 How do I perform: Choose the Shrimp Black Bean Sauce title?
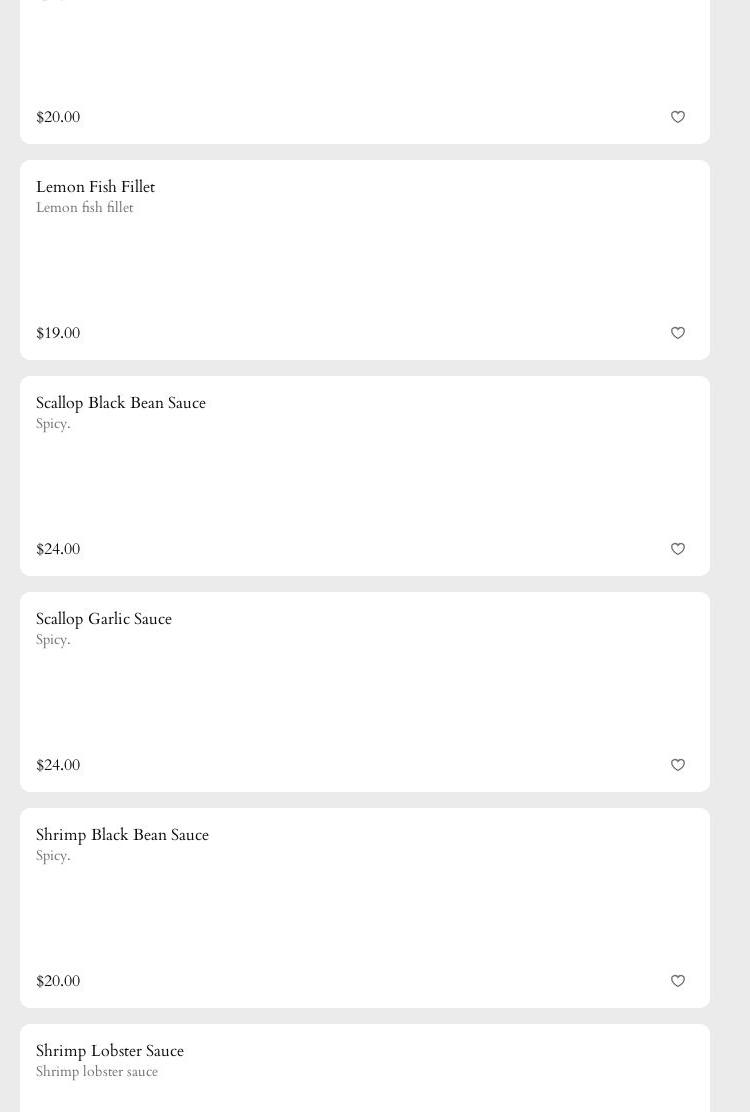click(122, 835)
